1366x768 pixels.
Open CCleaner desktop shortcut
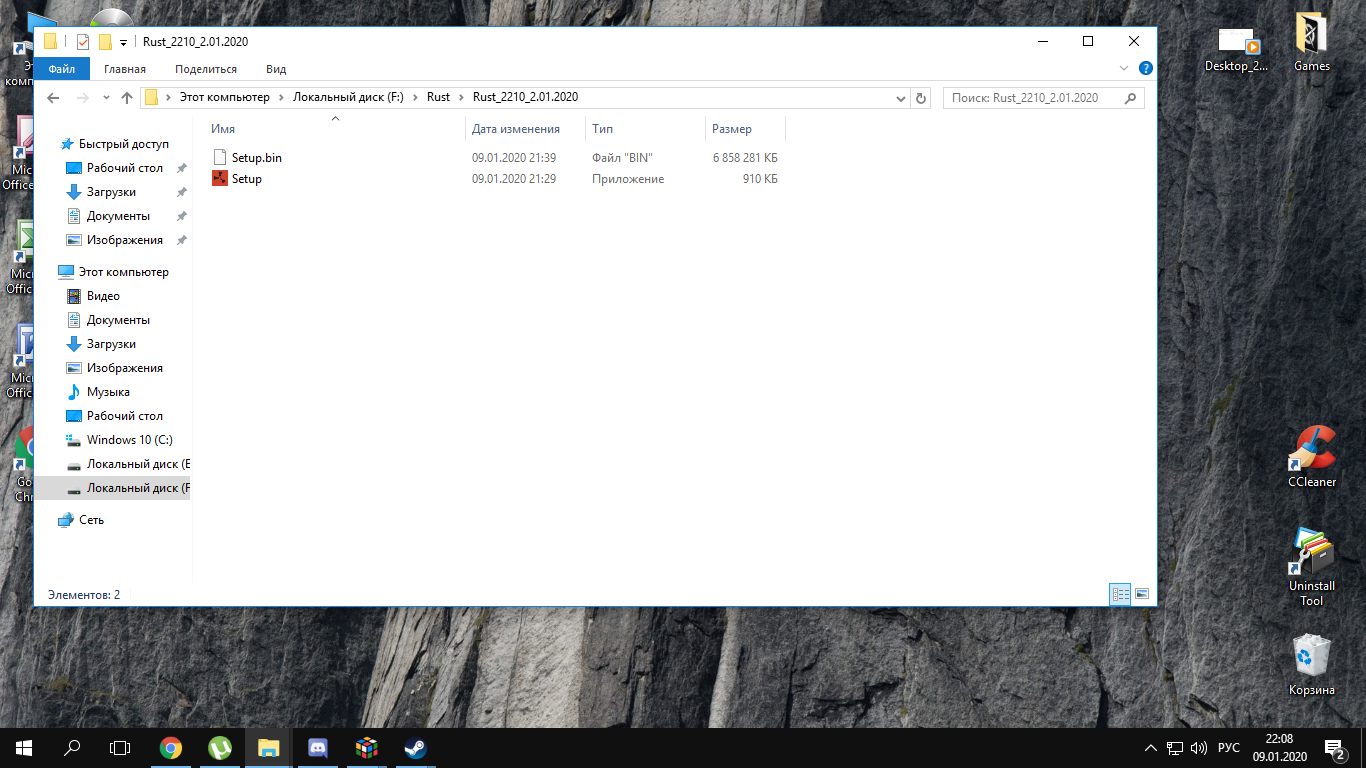[1311, 456]
